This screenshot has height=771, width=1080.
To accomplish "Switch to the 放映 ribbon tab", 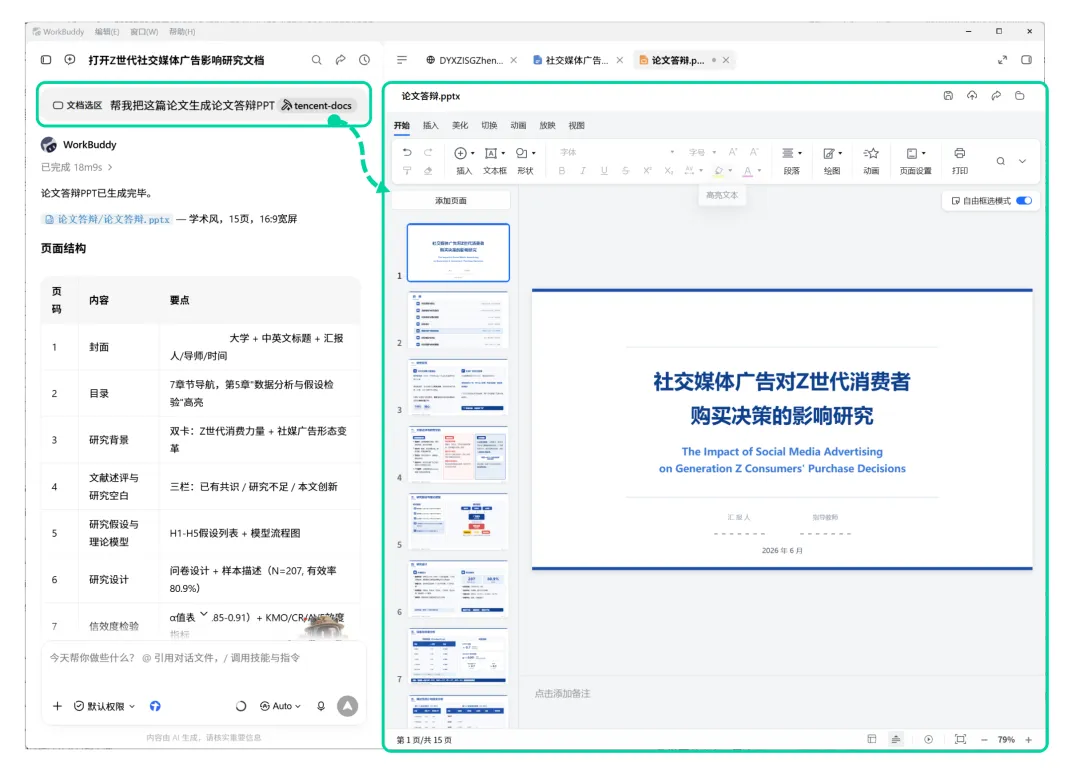I will pyautogui.click(x=548, y=125).
